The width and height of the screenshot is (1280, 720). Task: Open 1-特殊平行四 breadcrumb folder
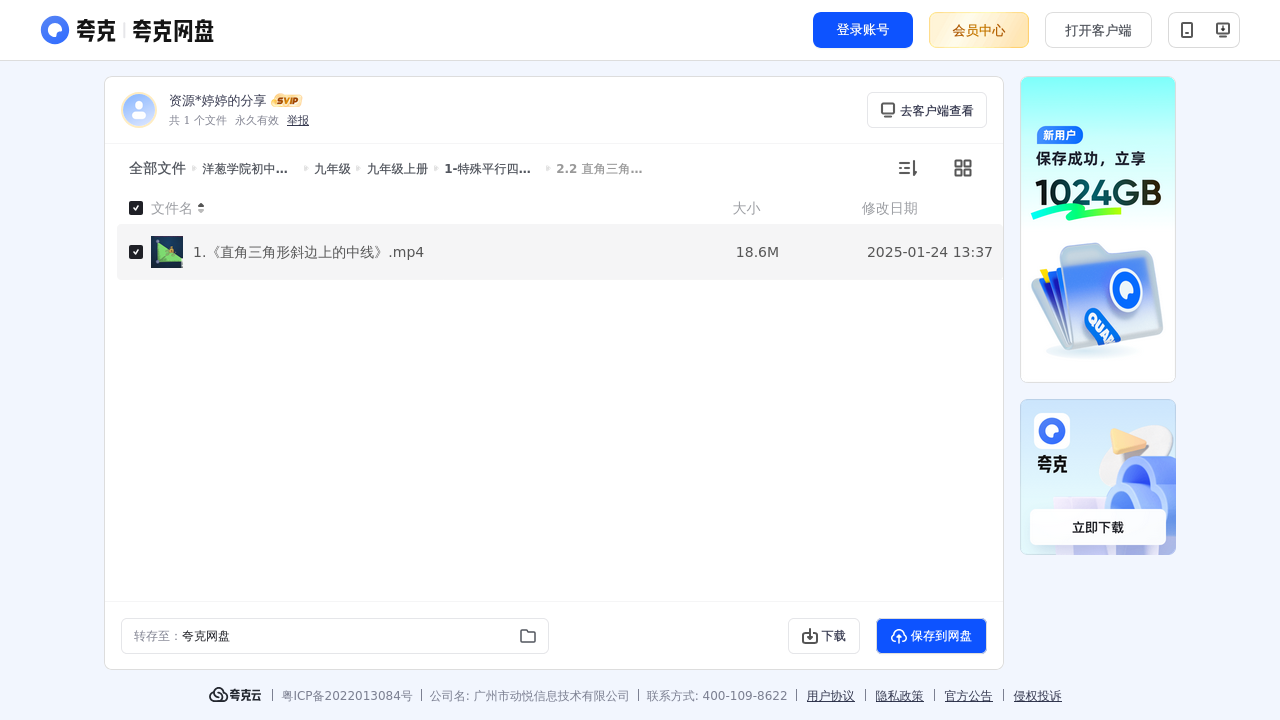[x=487, y=169]
